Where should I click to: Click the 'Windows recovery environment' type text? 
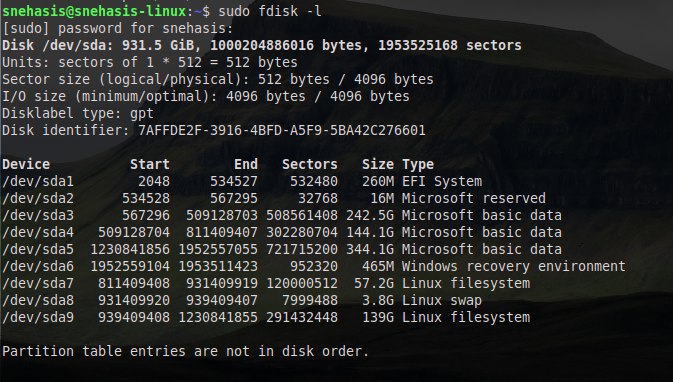514,267
